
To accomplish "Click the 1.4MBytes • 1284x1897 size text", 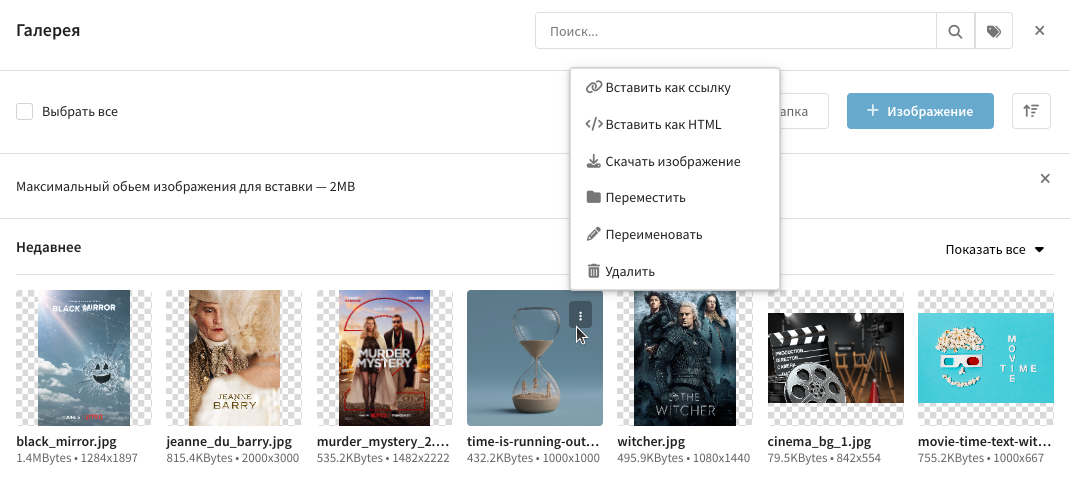I will coord(77,458).
